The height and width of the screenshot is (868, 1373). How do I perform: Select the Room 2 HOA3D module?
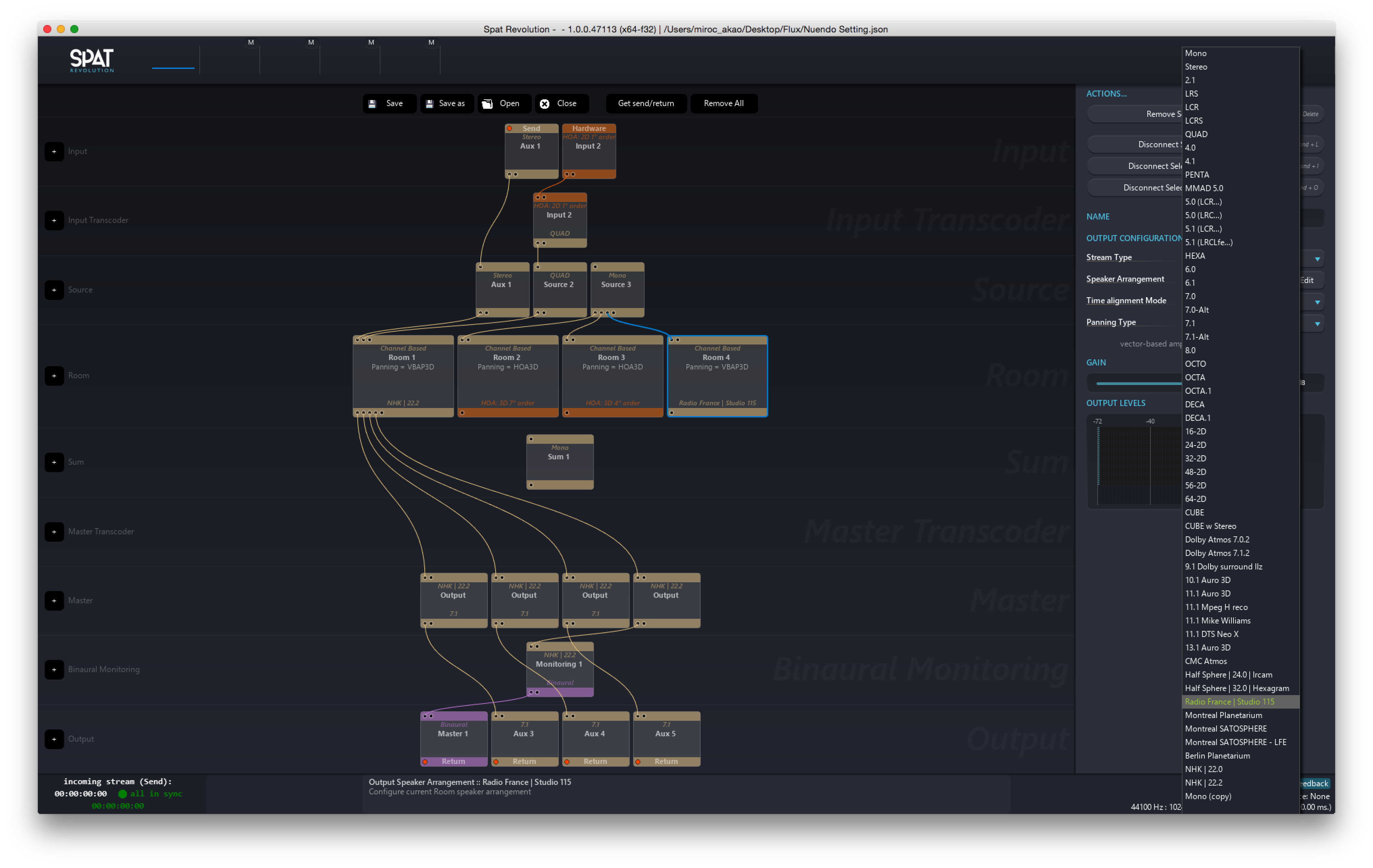[507, 376]
